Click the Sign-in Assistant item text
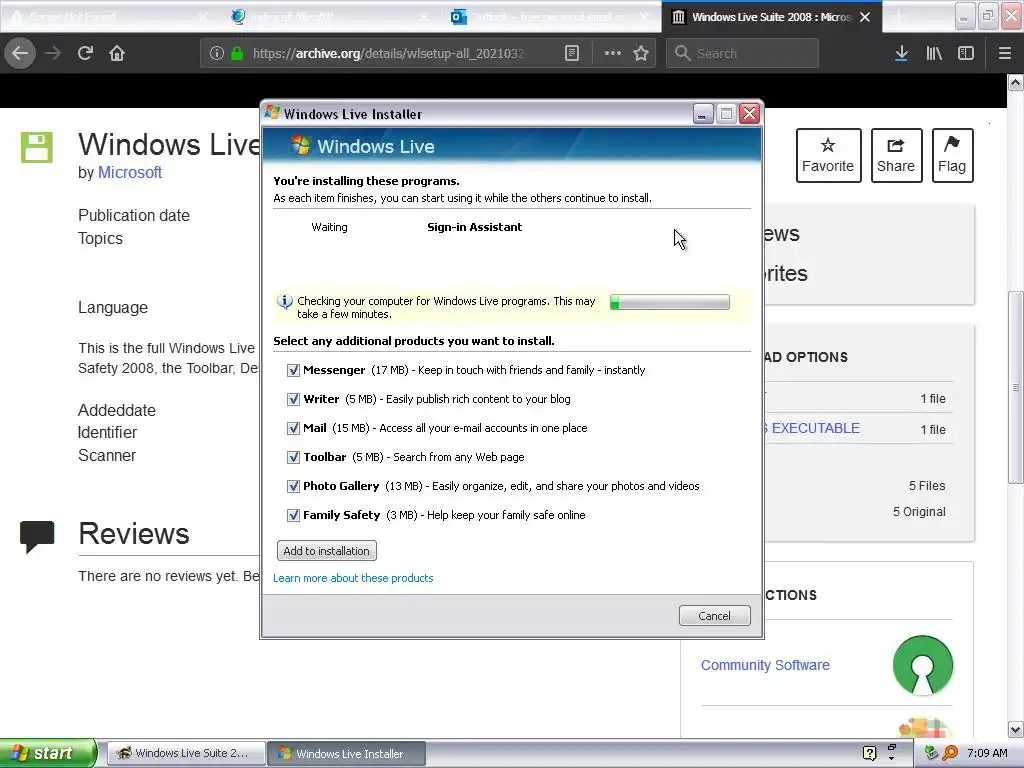This screenshot has width=1024, height=768. (474, 227)
